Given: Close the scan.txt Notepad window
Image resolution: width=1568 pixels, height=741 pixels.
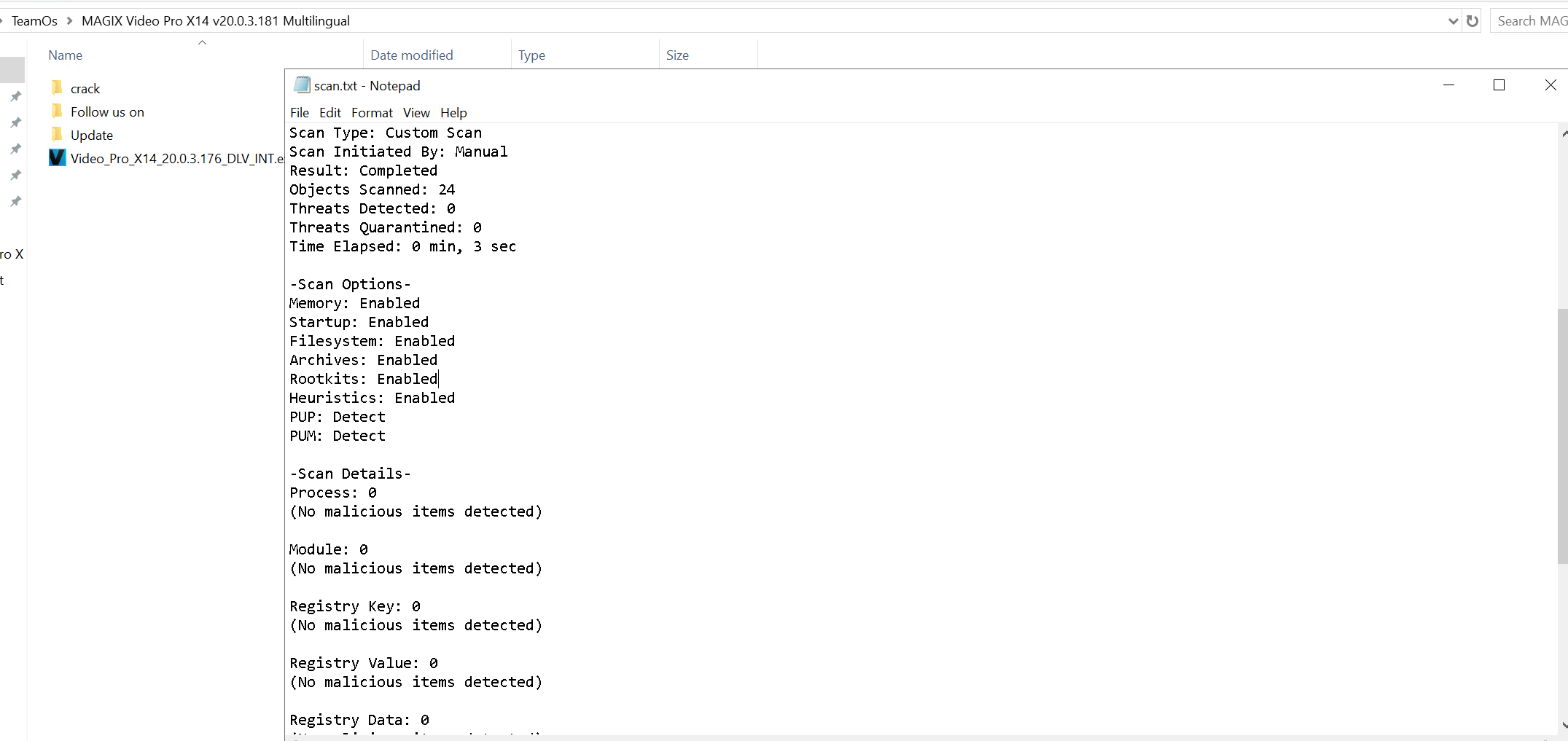Looking at the screenshot, I should (1551, 85).
